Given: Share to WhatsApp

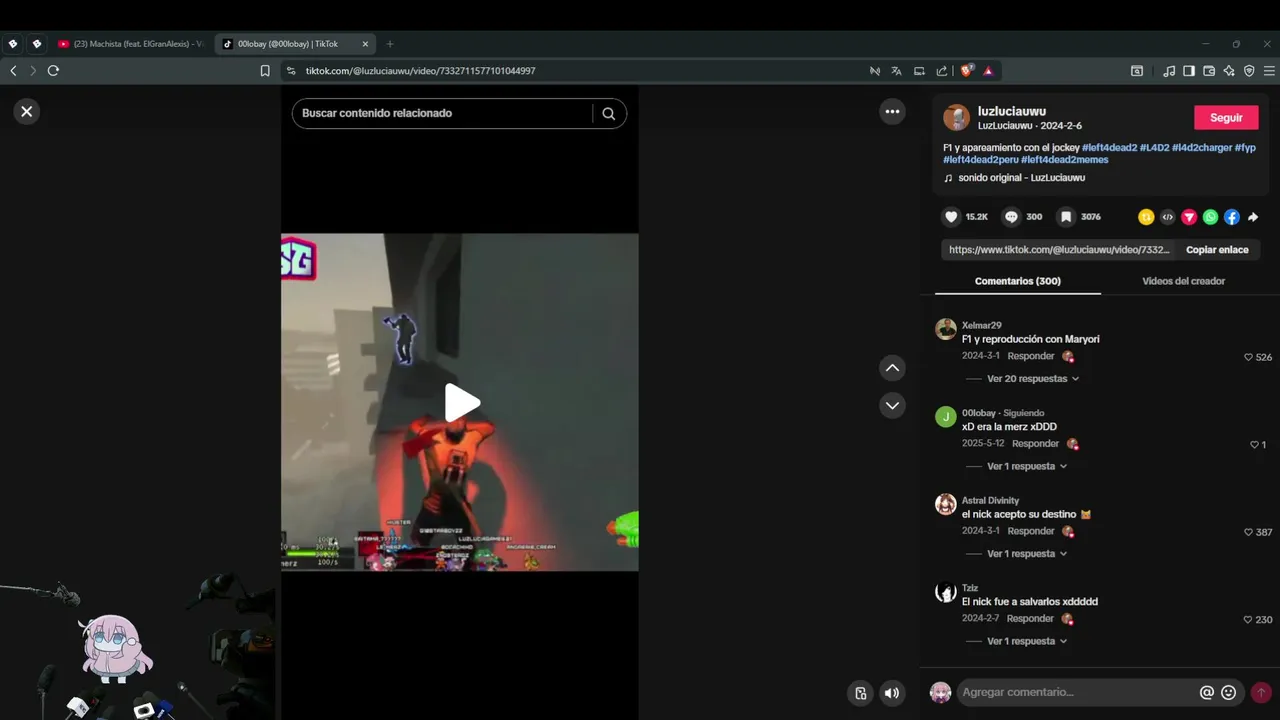Looking at the screenshot, I should click(x=1210, y=217).
